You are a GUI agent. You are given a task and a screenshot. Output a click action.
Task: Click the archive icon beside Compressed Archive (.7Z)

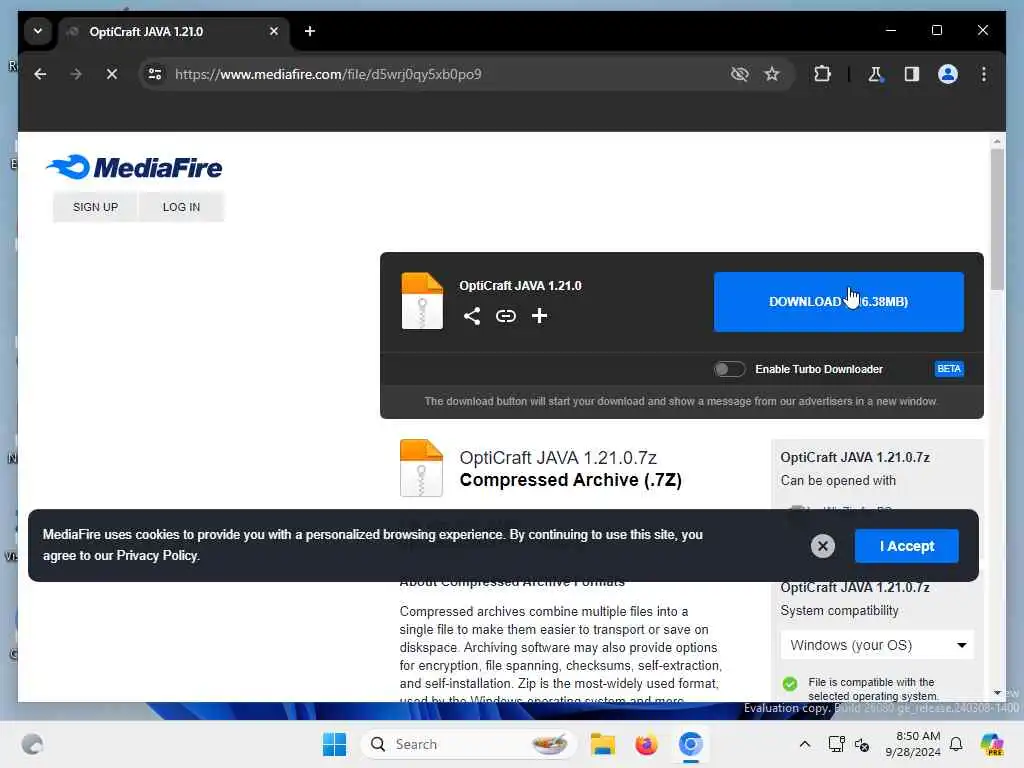[421, 468]
